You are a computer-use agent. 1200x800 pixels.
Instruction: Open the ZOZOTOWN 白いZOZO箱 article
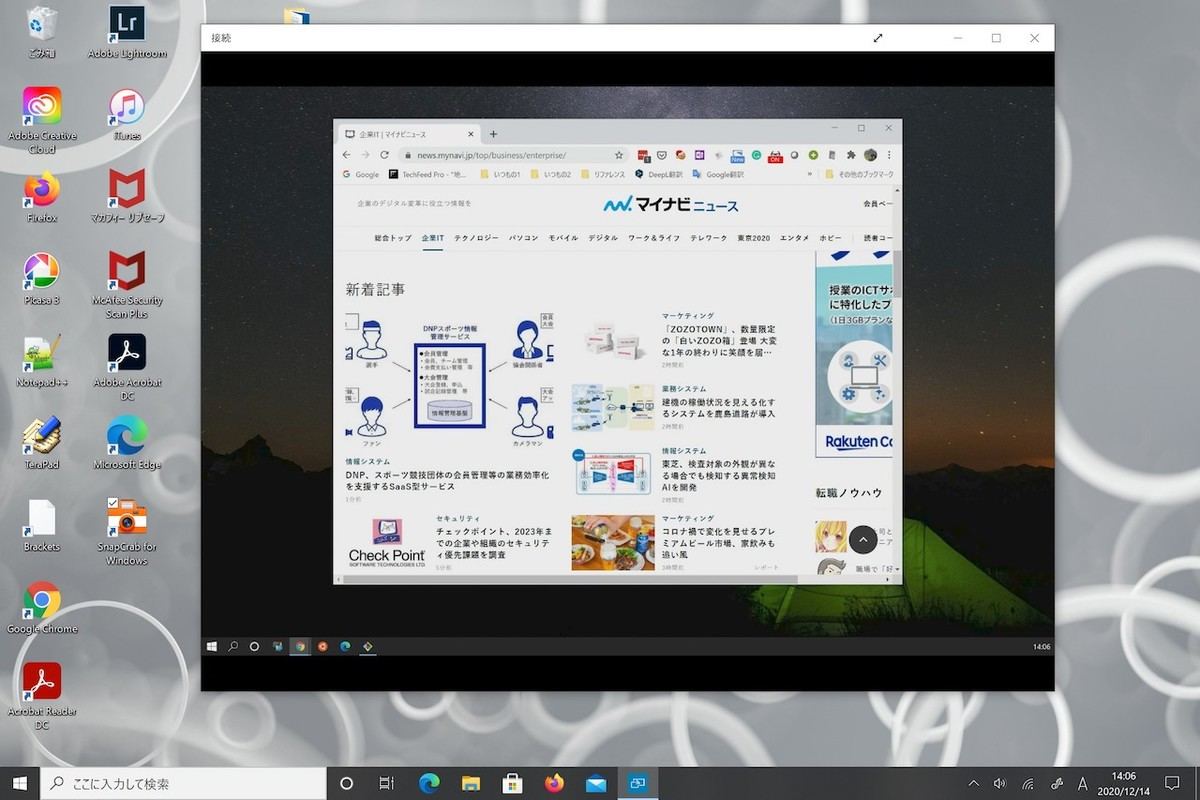coord(719,340)
